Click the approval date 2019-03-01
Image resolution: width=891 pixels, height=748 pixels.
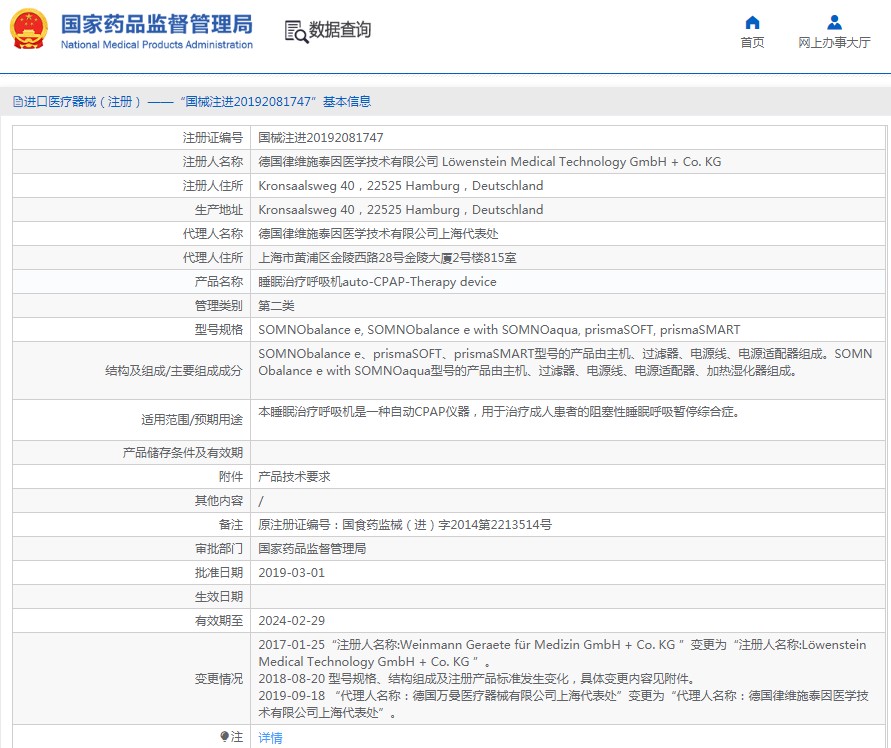tap(291, 573)
